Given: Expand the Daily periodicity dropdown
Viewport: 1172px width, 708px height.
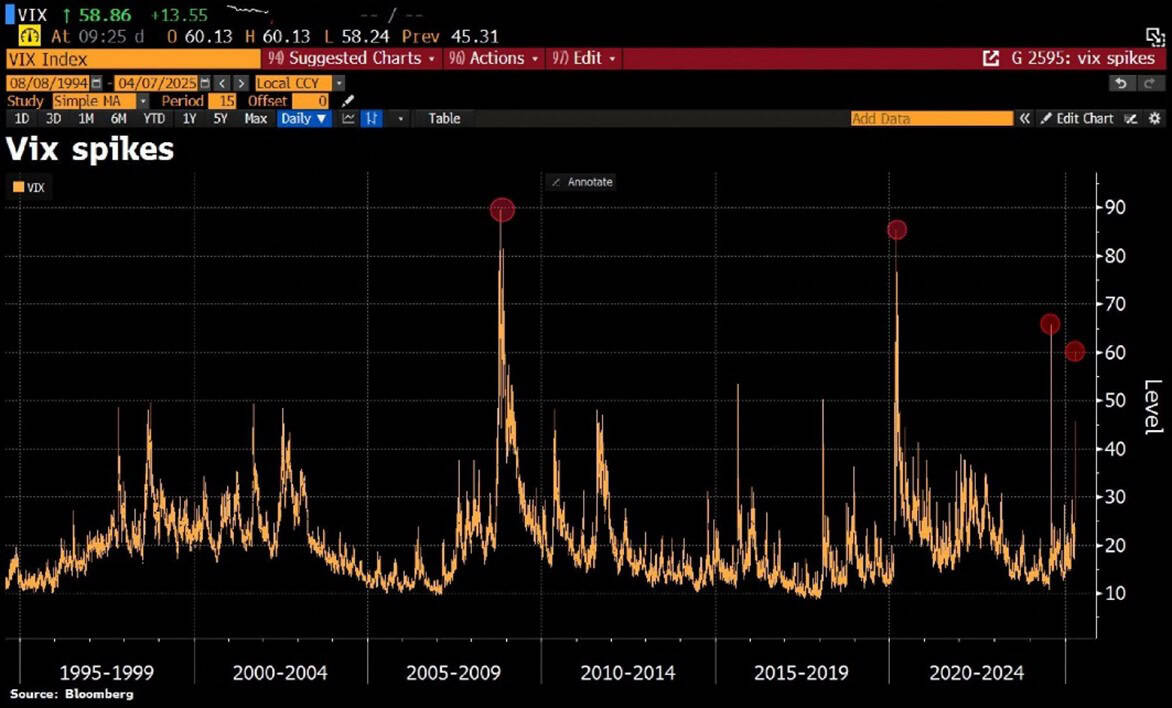Looking at the screenshot, I should click(x=305, y=118).
